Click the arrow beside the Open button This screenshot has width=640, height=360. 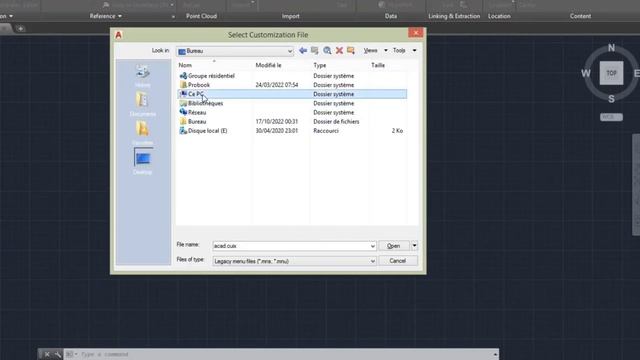tap(414, 245)
